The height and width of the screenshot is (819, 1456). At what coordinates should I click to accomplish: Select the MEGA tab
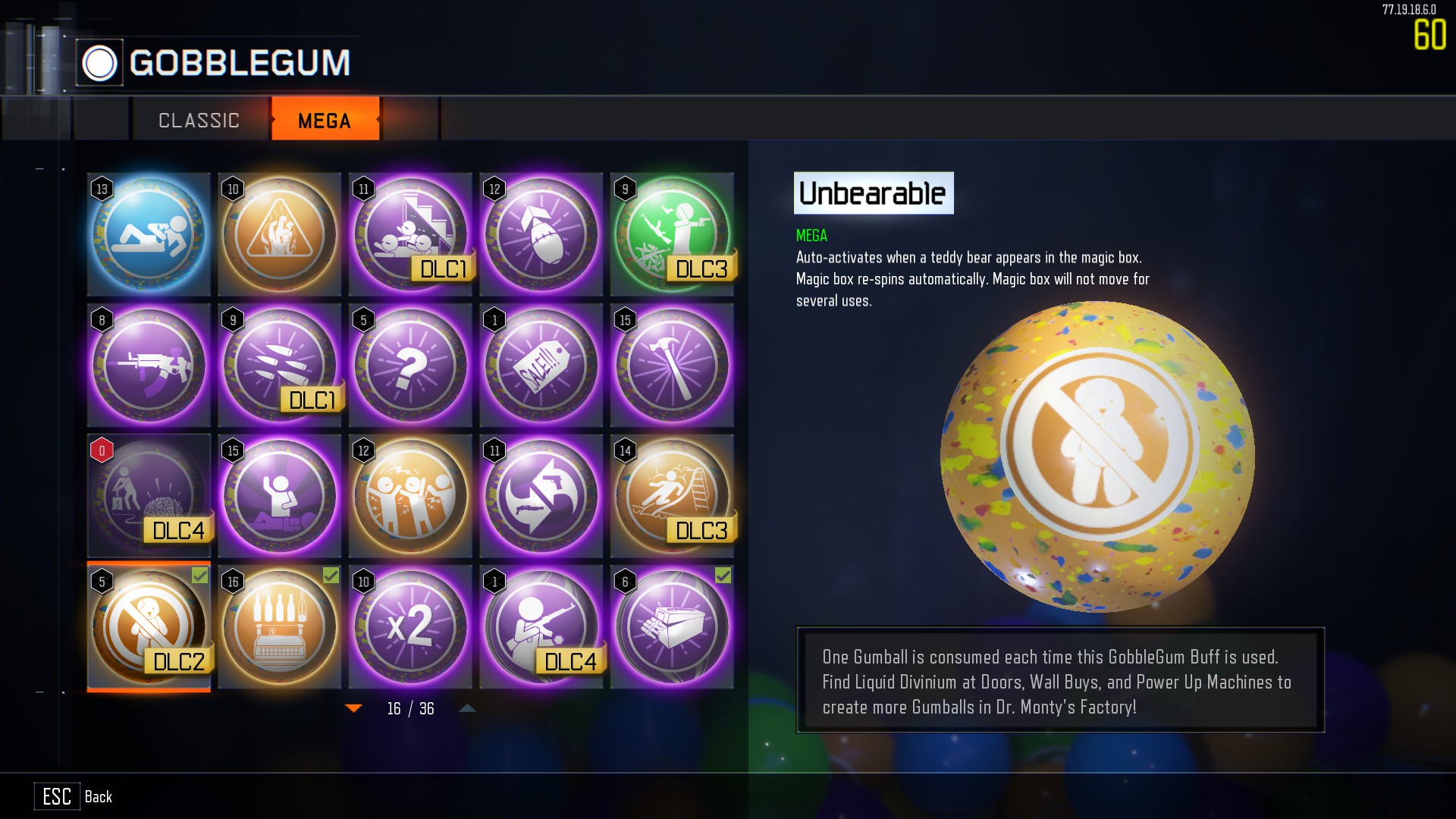tap(325, 119)
